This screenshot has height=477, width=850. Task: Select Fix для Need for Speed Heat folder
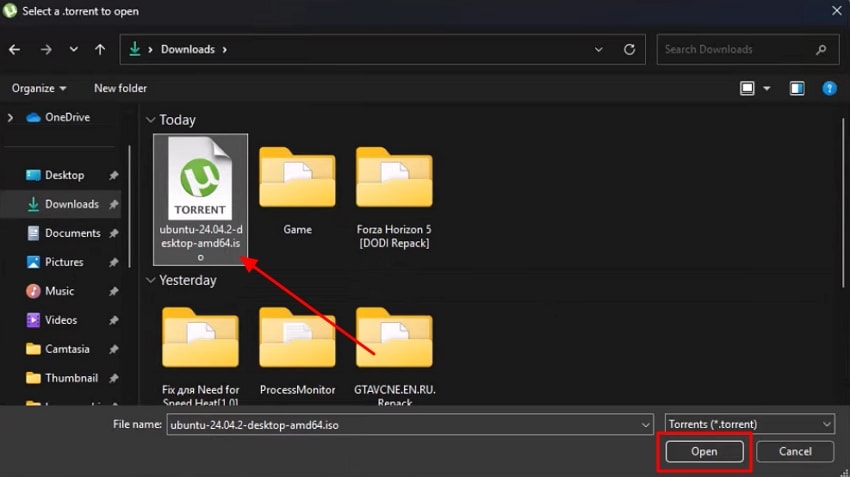point(201,356)
